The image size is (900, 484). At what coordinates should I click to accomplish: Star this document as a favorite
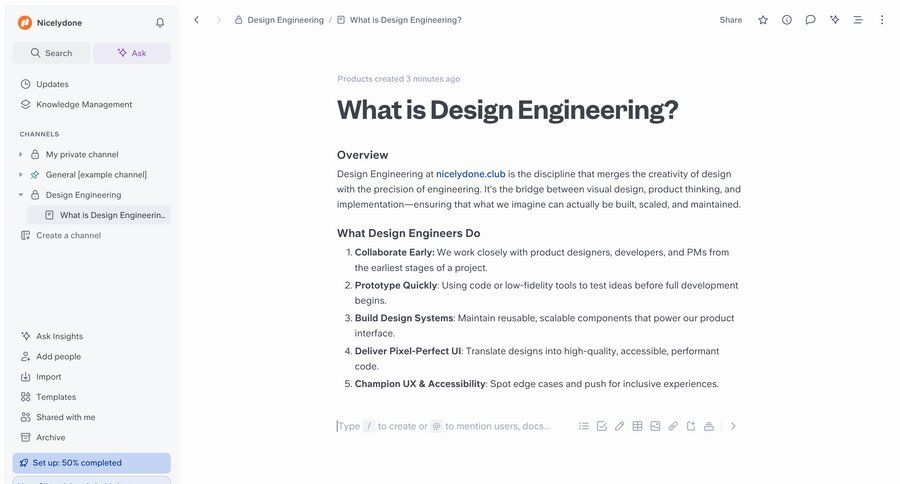click(x=763, y=20)
